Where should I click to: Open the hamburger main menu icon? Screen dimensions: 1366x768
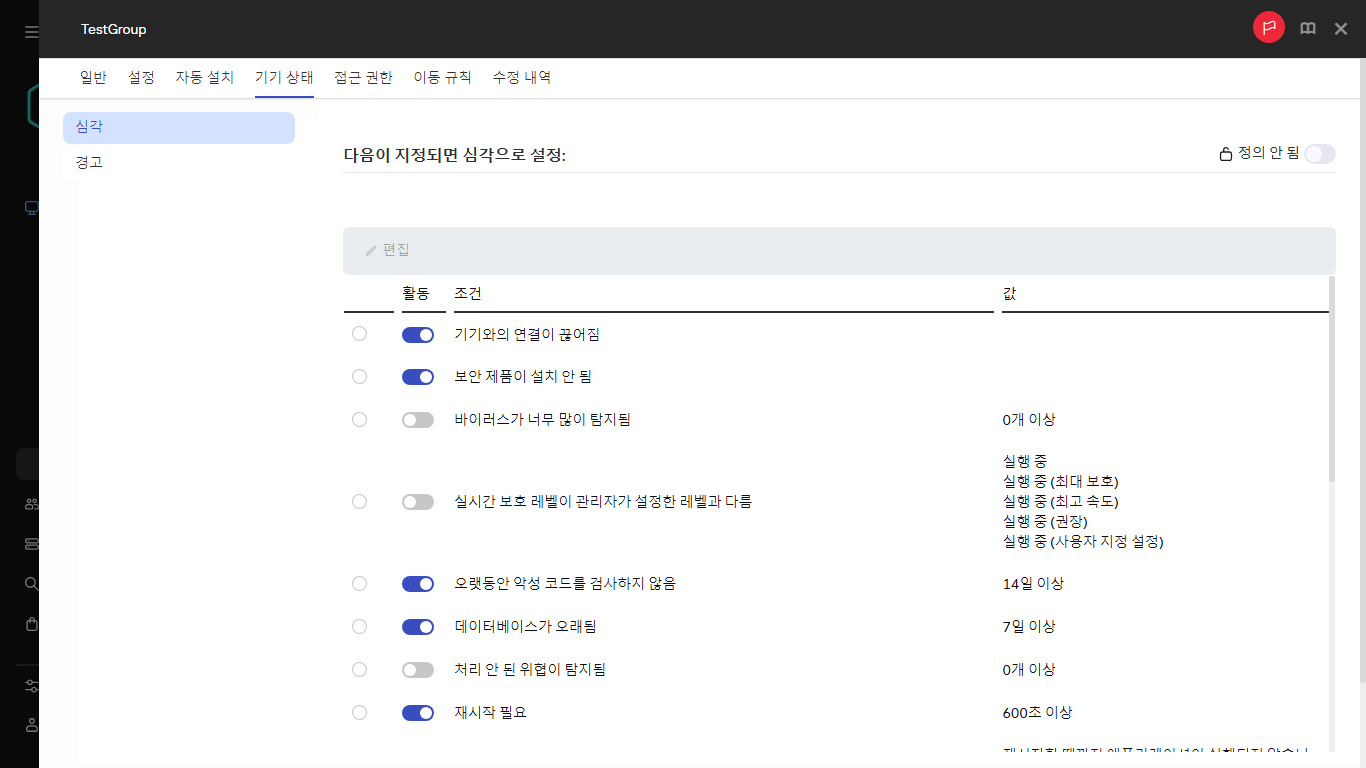[x=31, y=32]
